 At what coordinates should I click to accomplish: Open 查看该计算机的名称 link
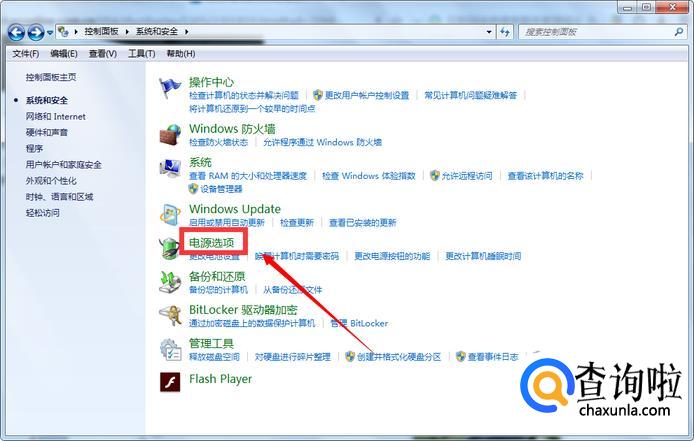click(x=545, y=176)
